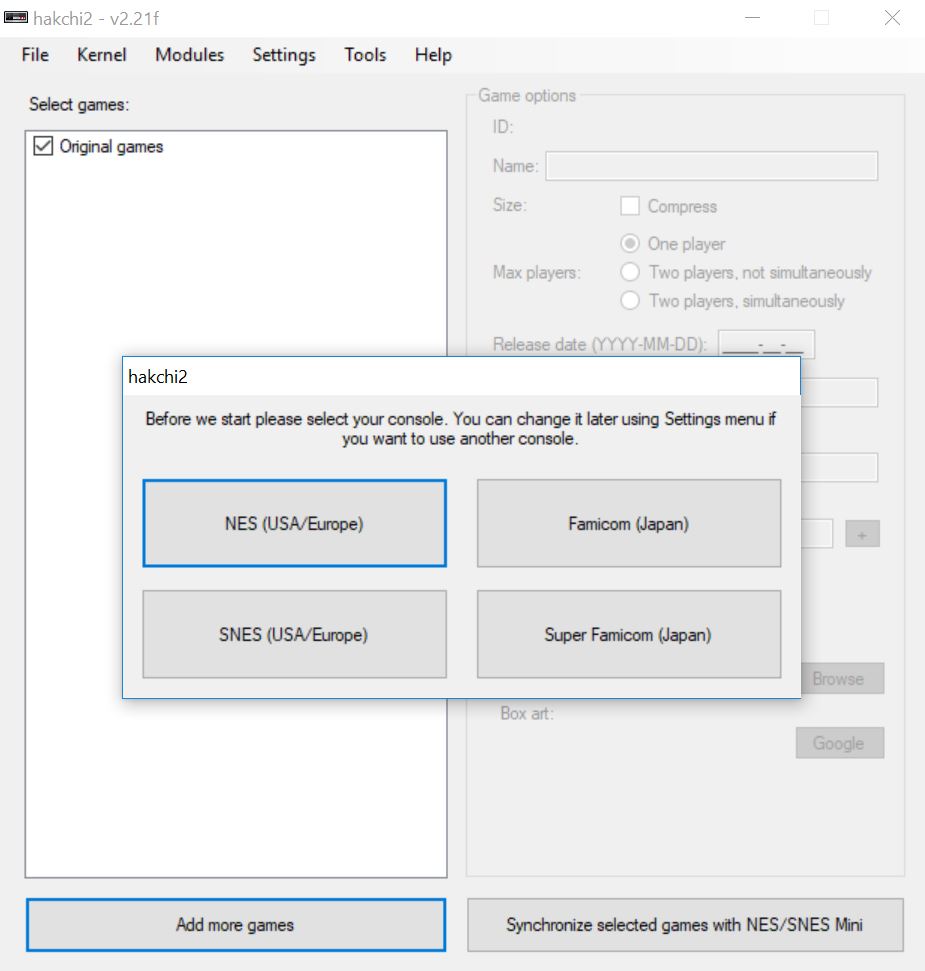
Task: Open the Modules menu
Action: (x=189, y=55)
